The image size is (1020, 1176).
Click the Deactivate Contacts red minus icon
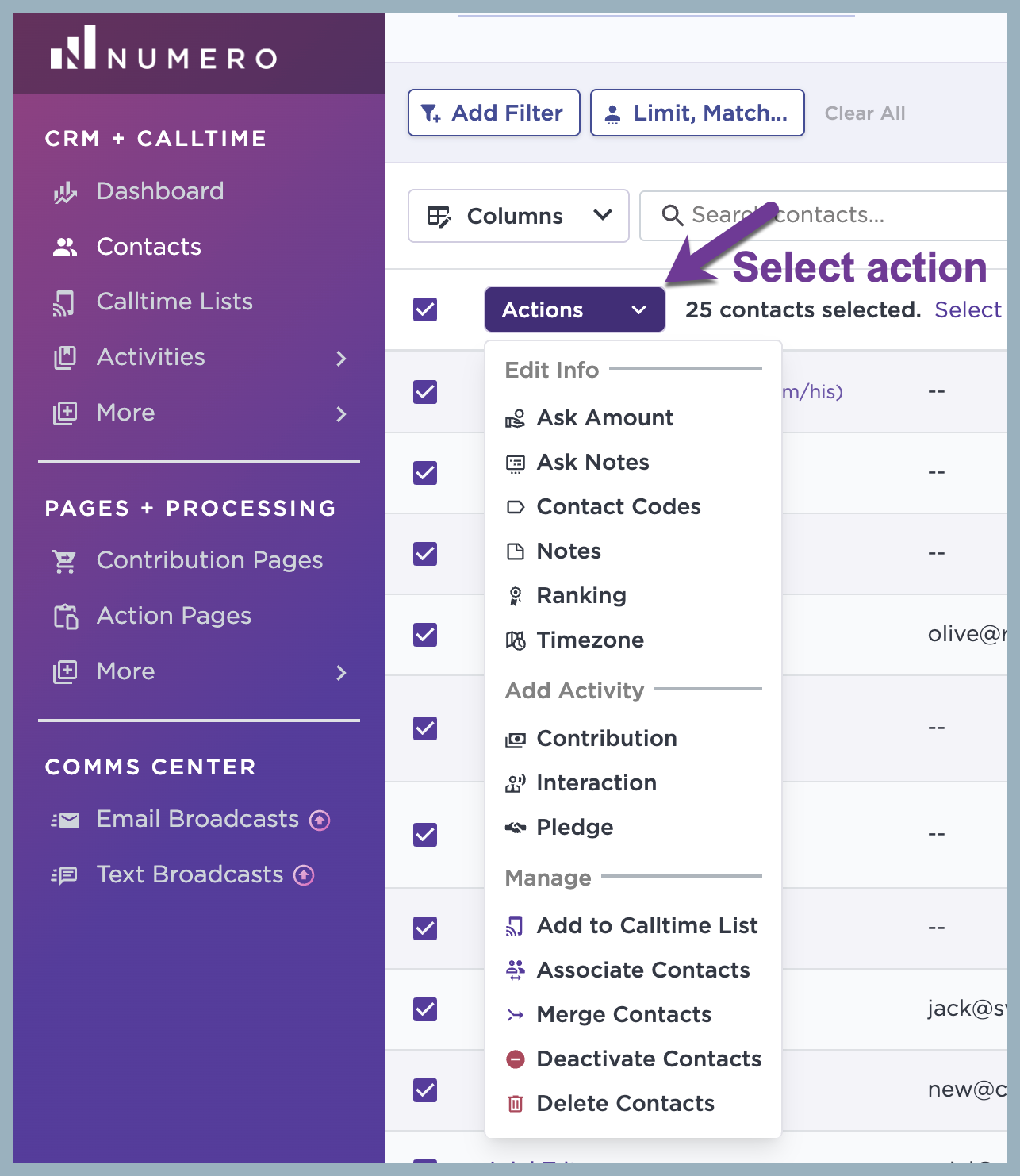[x=516, y=1059]
